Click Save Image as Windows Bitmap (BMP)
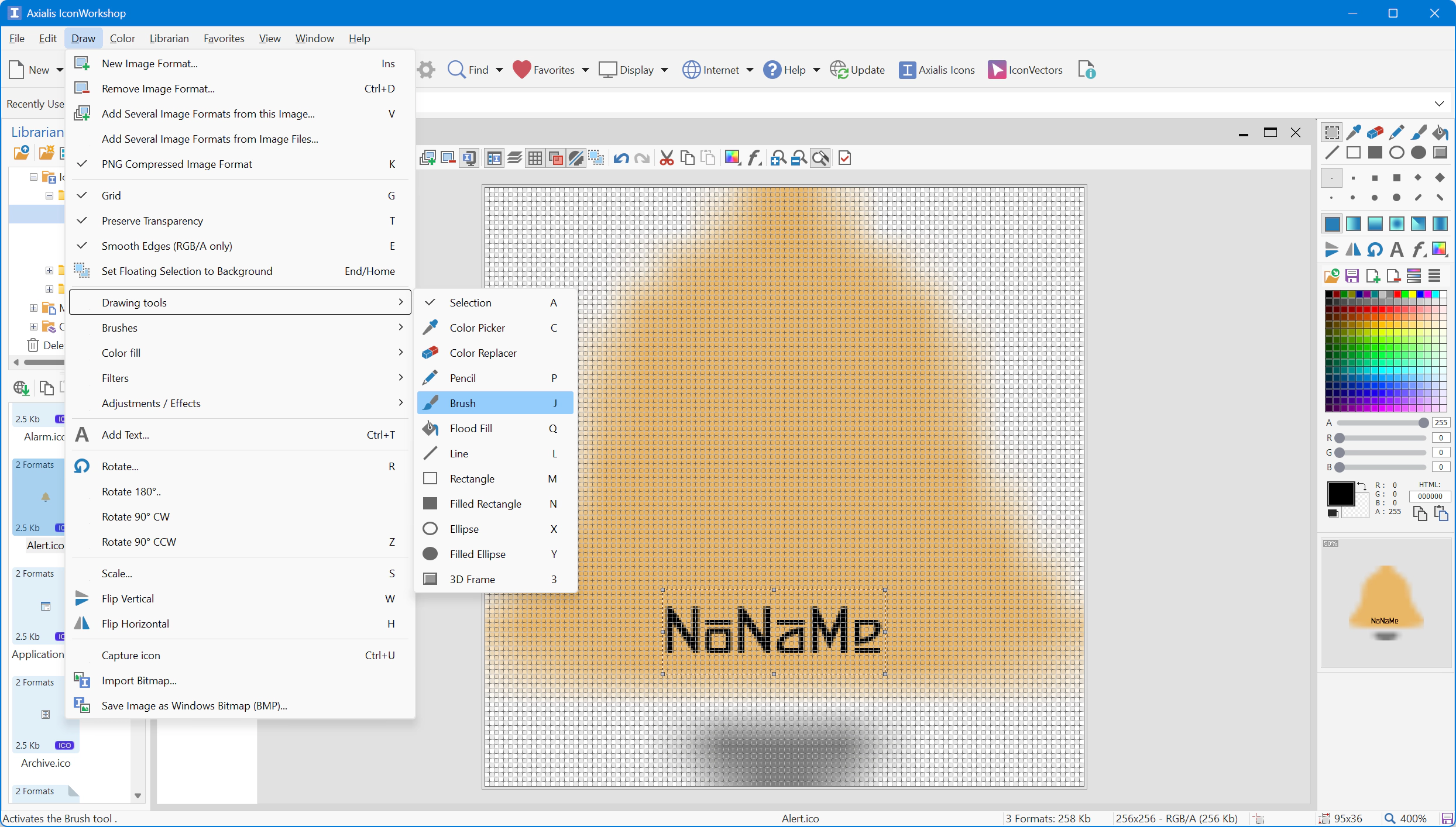The image size is (1456, 827). tap(194, 705)
